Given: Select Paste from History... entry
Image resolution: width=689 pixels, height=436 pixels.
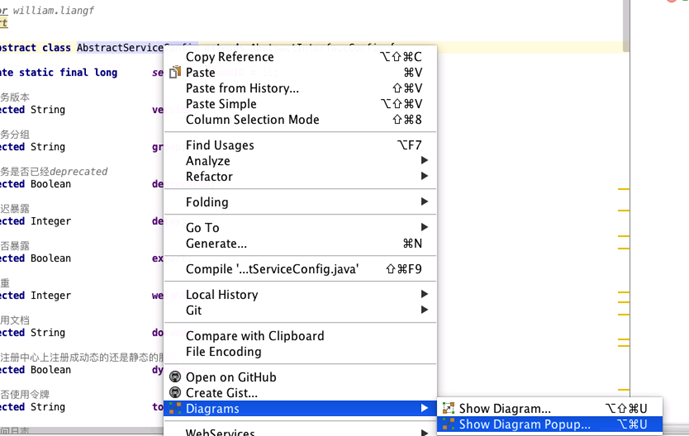Looking at the screenshot, I should pos(242,88).
